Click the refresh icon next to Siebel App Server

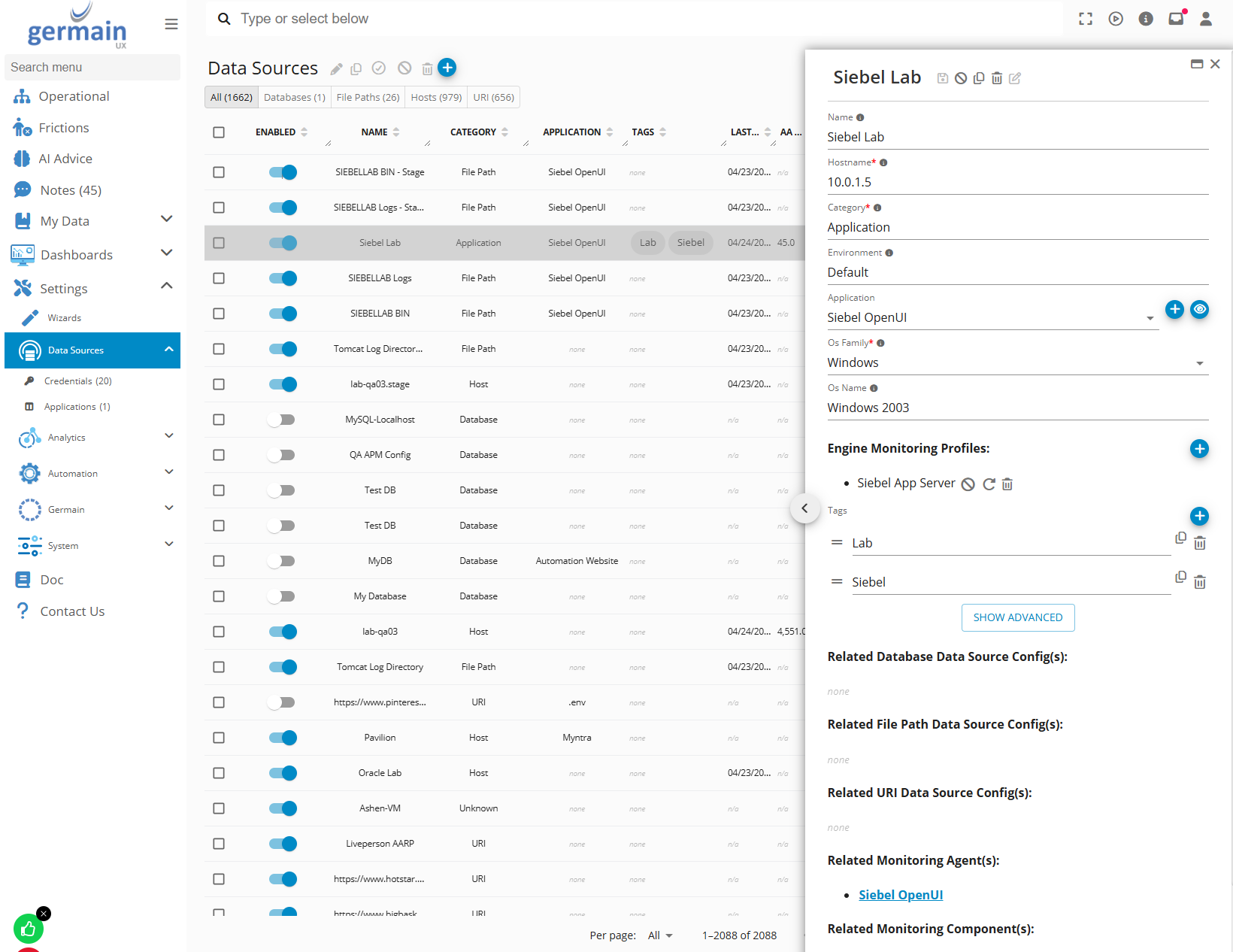tap(989, 484)
